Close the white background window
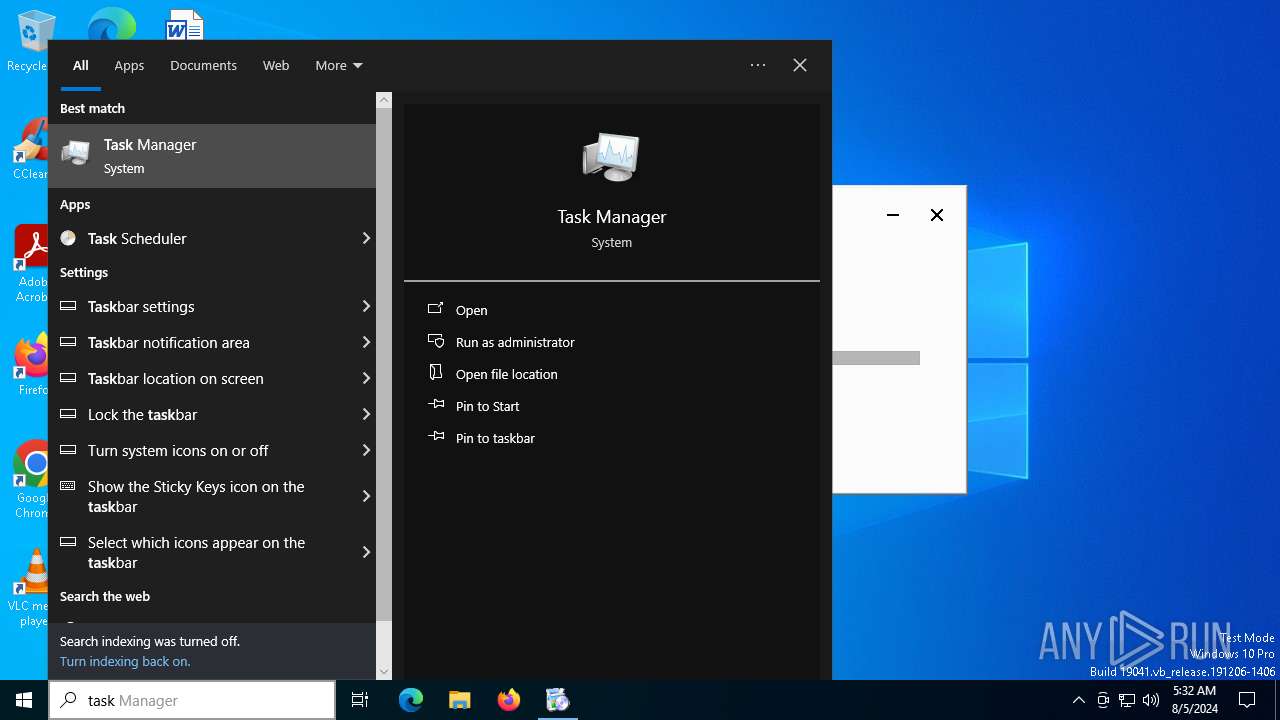 coord(937,215)
